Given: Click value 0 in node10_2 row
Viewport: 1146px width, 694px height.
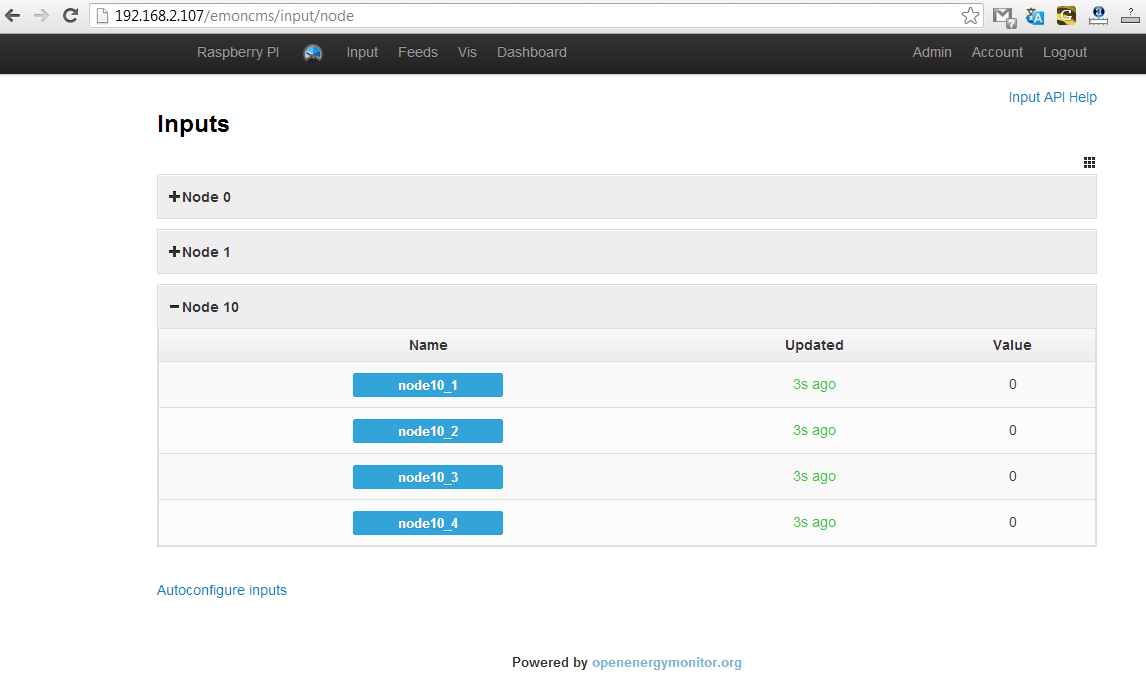Looking at the screenshot, I should (x=1012, y=430).
